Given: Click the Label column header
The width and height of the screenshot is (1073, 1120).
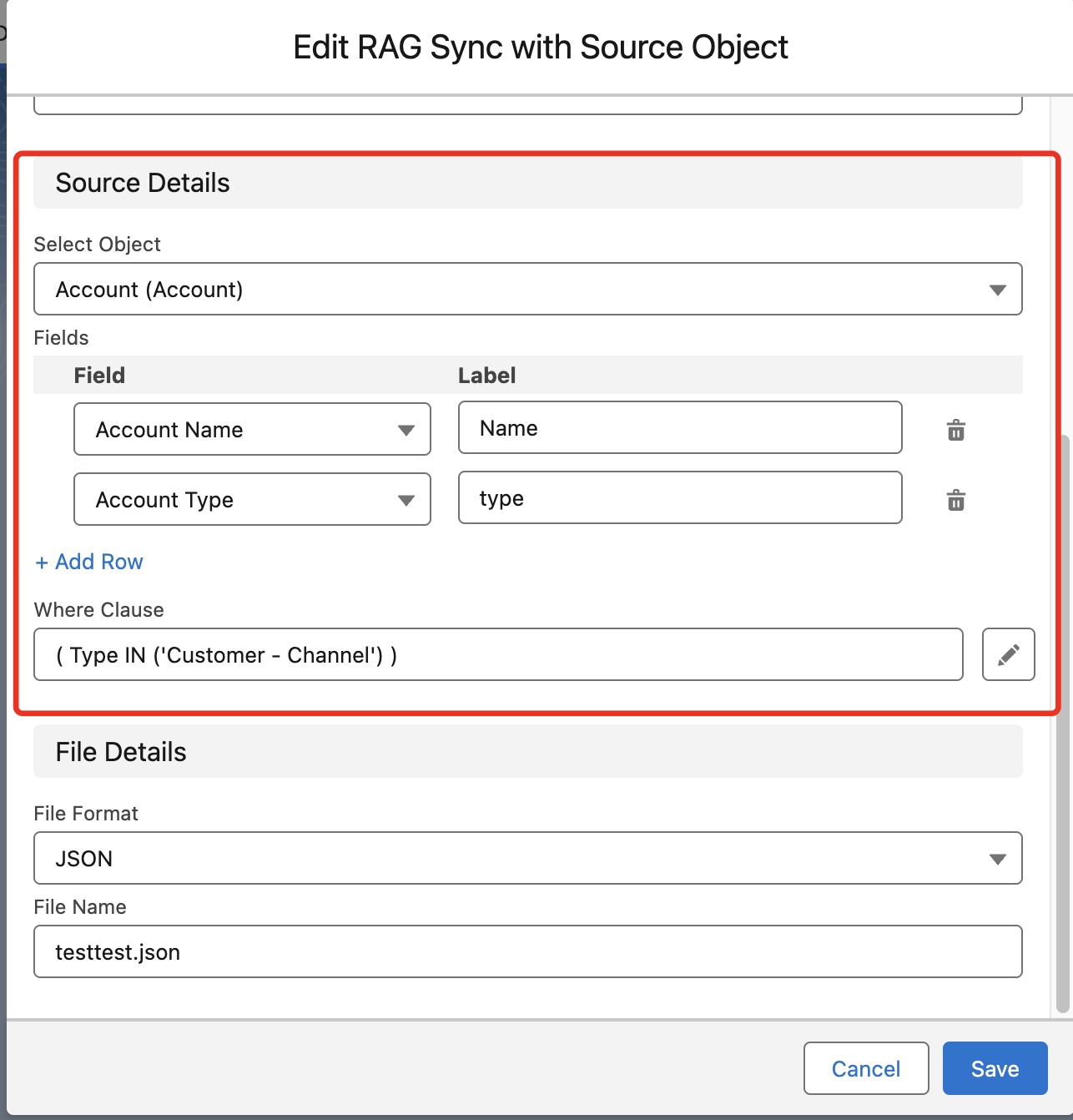Looking at the screenshot, I should tap(486, 376).
